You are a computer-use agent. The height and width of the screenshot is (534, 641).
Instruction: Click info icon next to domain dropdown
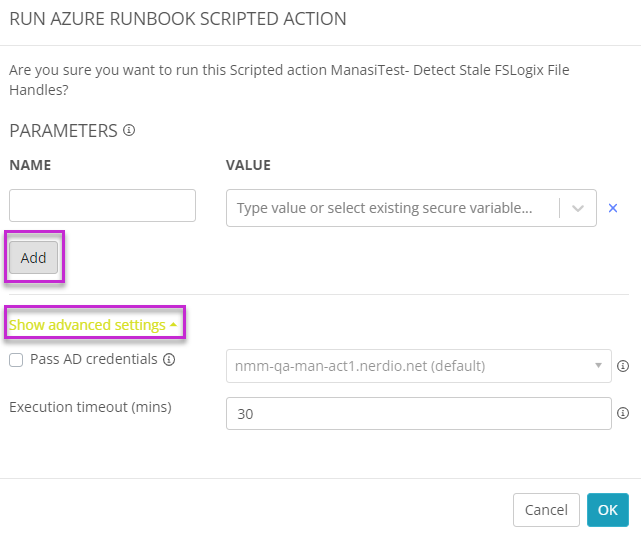(x=623, y=366)
